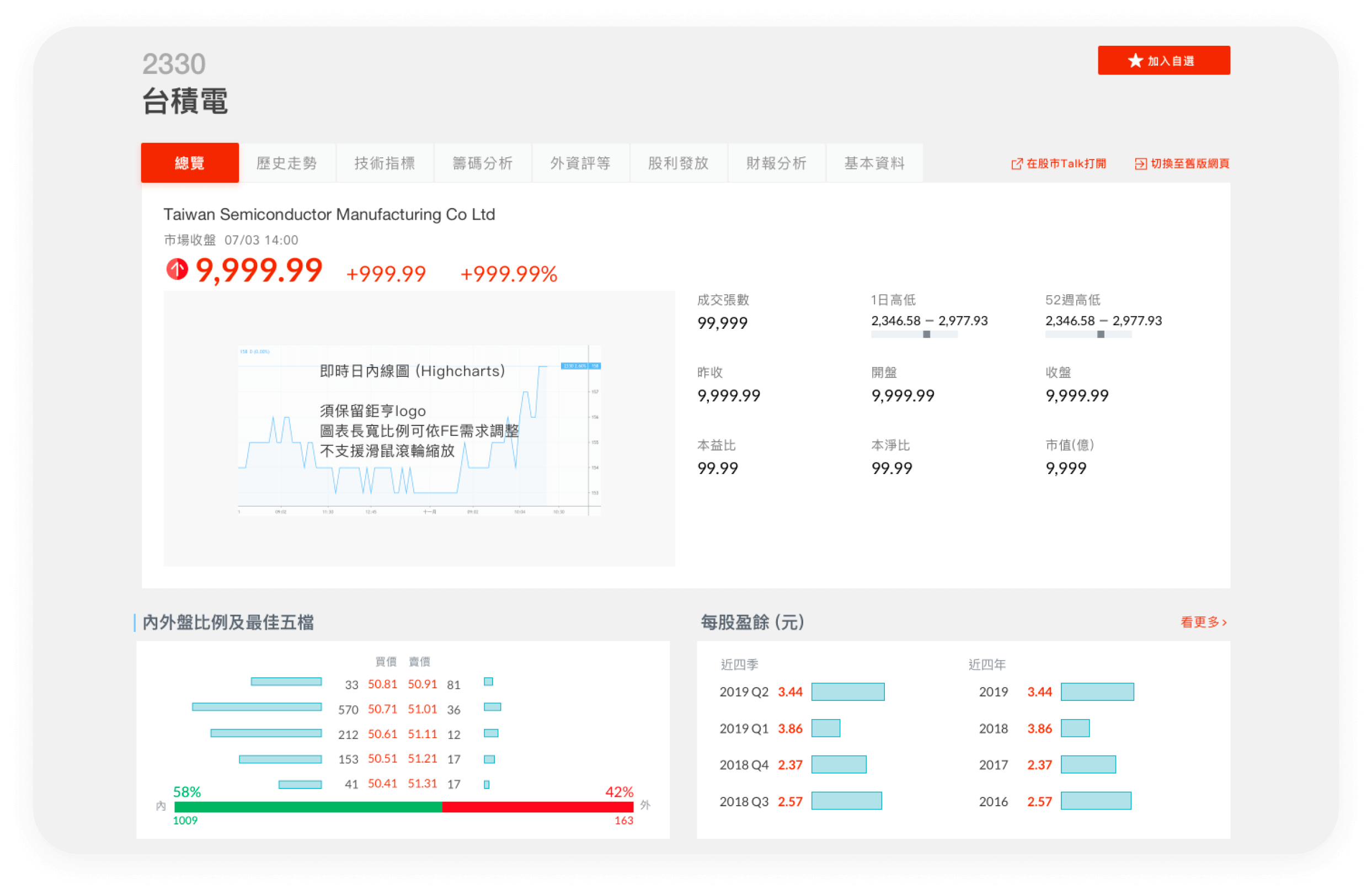Viewport: 1372px width, 894px height.
Task: Open the 股利發放 tab
Action: pyautogui.click(x=679, y=163)
